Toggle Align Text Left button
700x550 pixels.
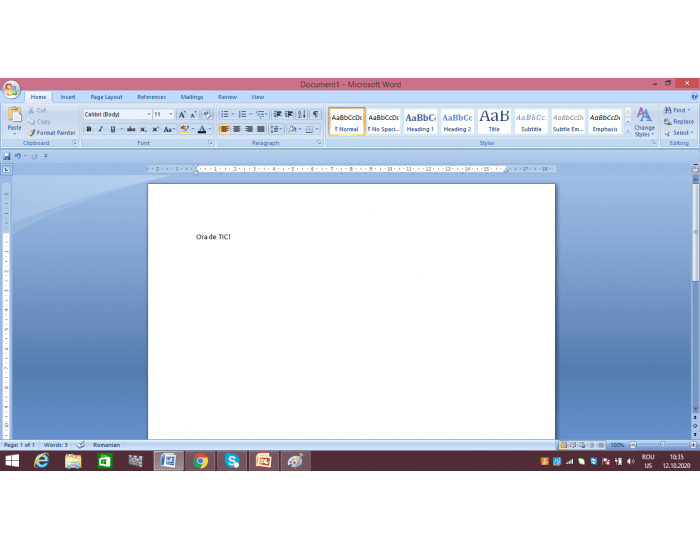[225, 129]
